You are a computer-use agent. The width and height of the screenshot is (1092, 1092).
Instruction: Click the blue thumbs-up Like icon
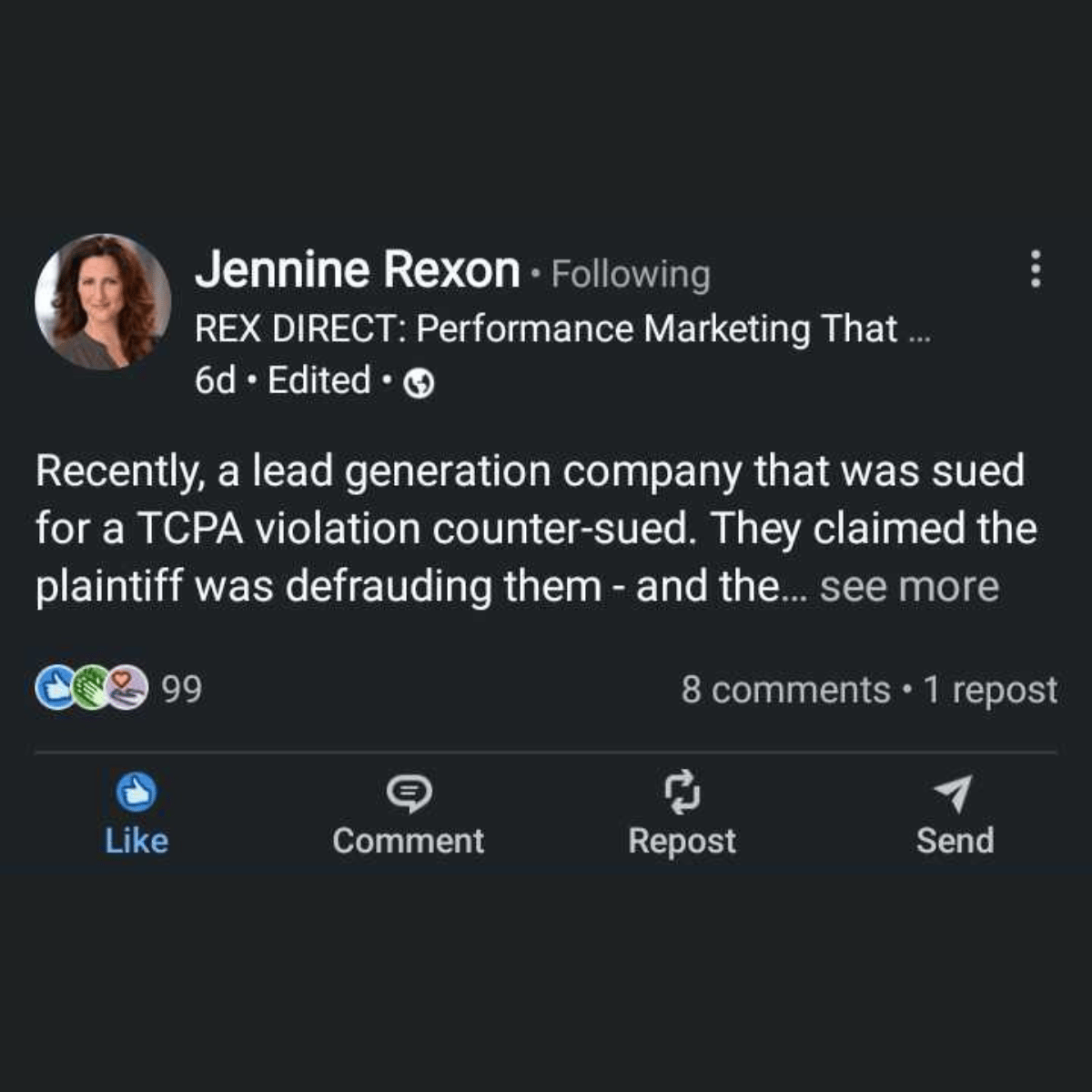point(136,794)
